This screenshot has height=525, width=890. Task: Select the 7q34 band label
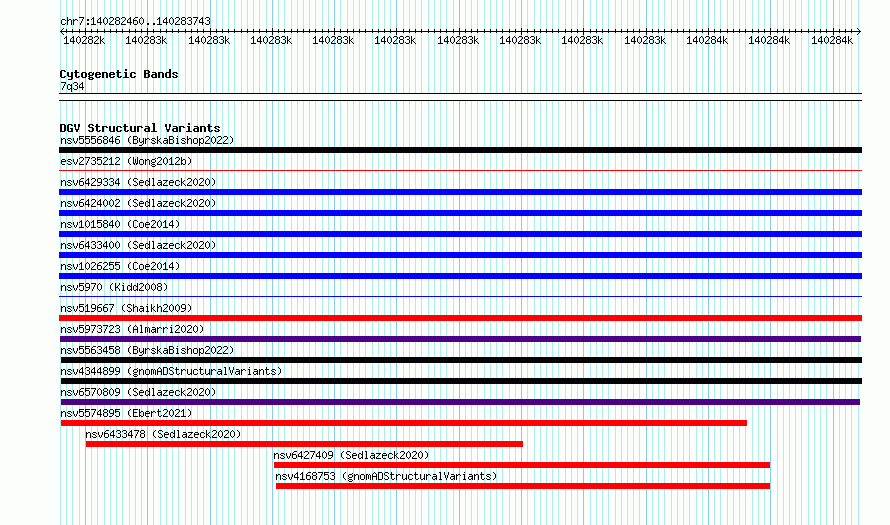click(x=72, y=86)
